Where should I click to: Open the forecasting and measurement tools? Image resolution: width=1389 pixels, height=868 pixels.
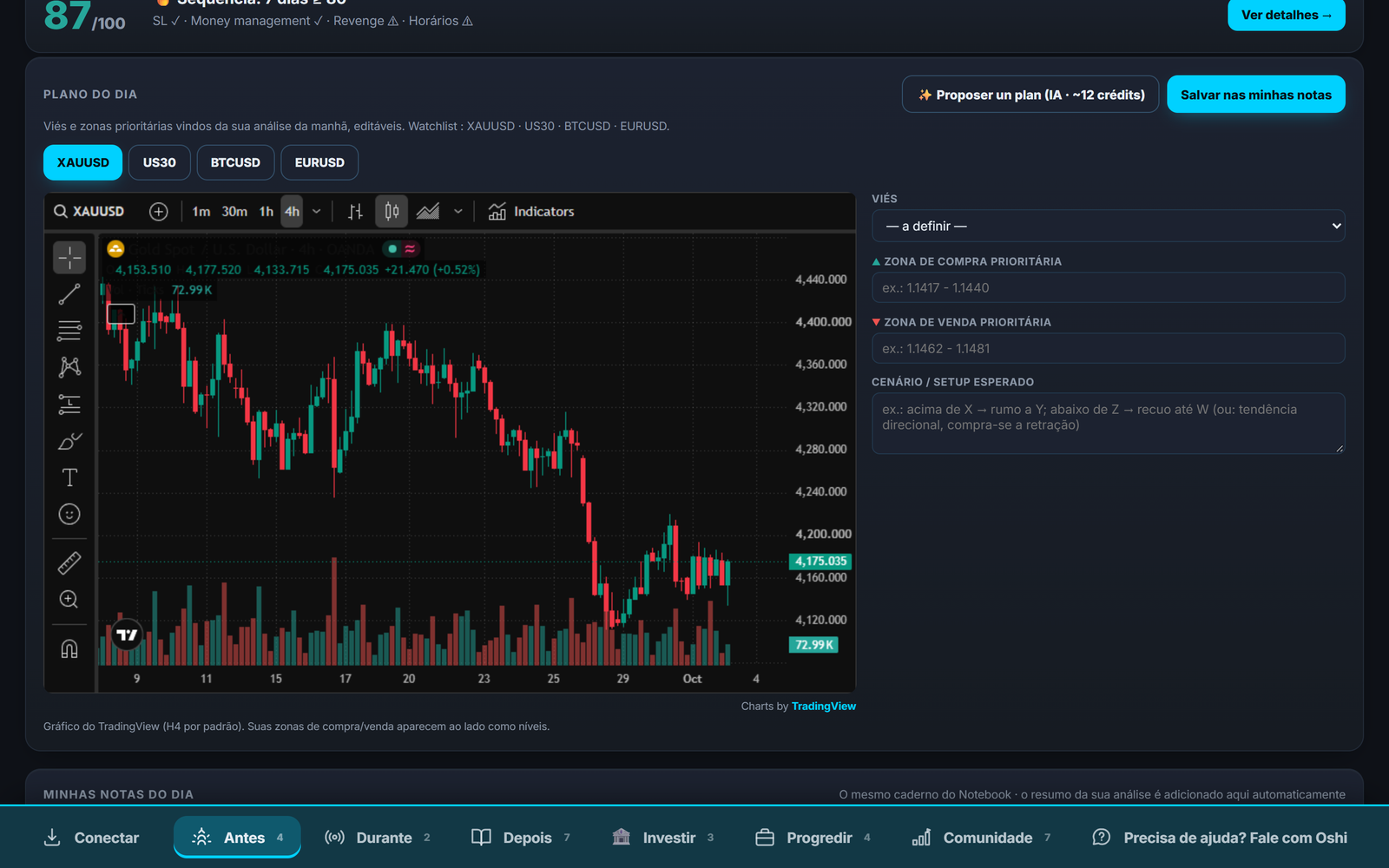[x=69, y=404]
